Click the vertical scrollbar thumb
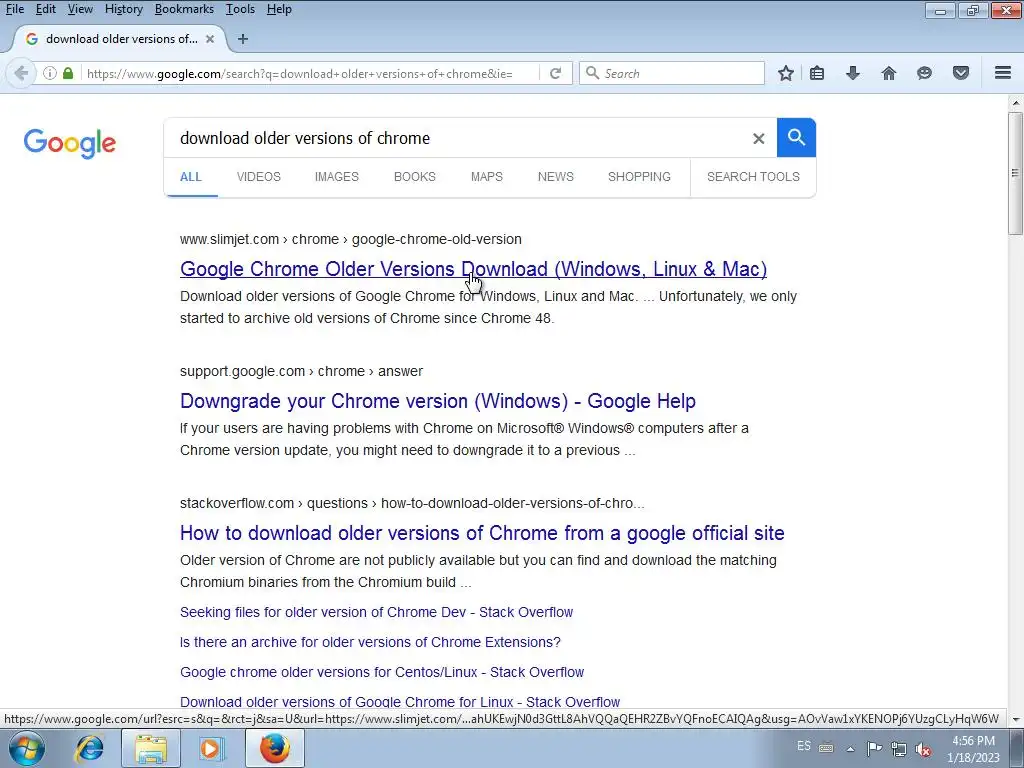The image size is (1024, 768). pyautogui.click(x=1016, y=173)
